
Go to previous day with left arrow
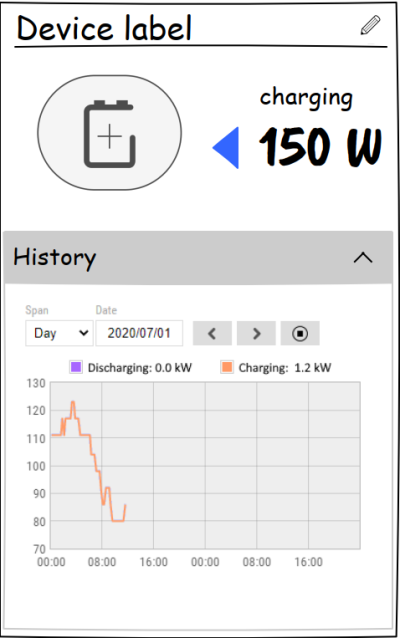pos(212,334)
